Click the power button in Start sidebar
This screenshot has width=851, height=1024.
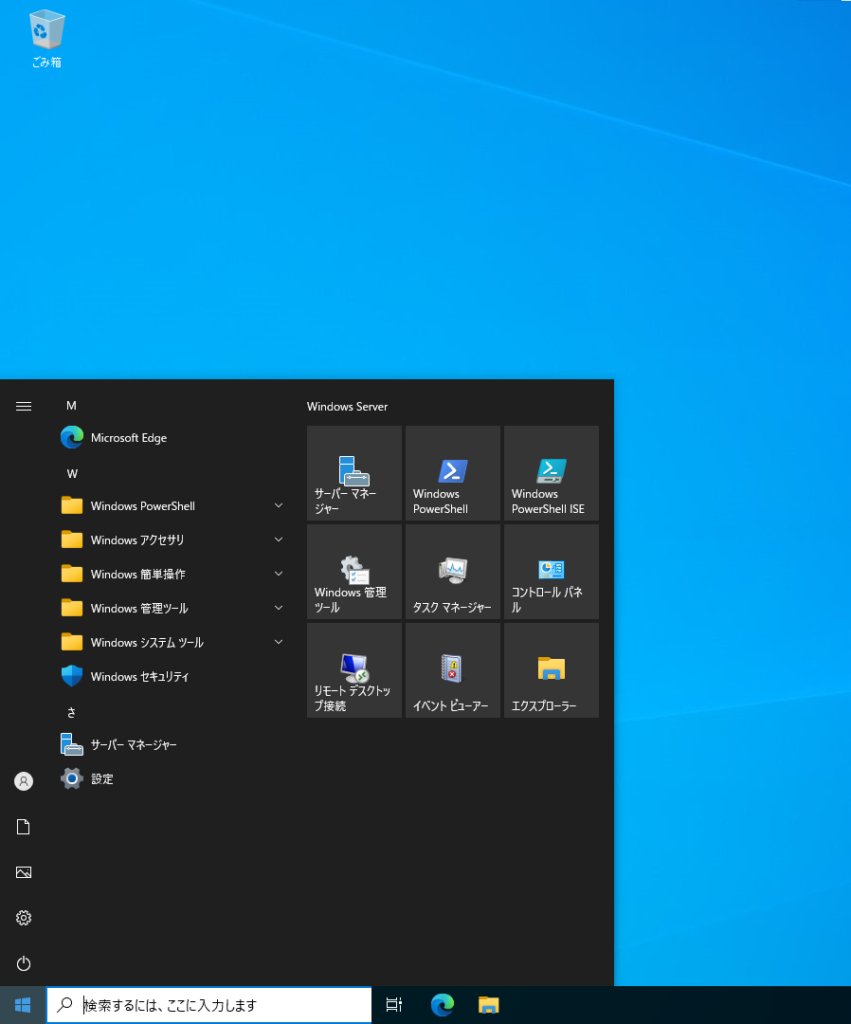click(x=24, y=964)
